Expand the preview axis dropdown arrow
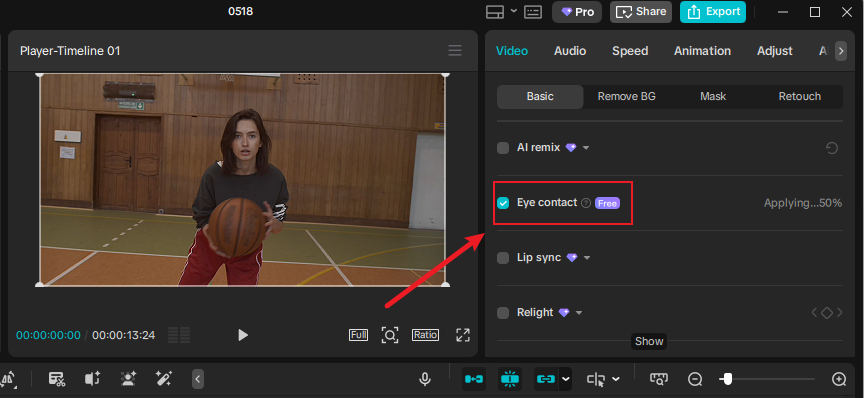This screenshot has width=864, height=398. pyautogui.click(x=616, y=379)
